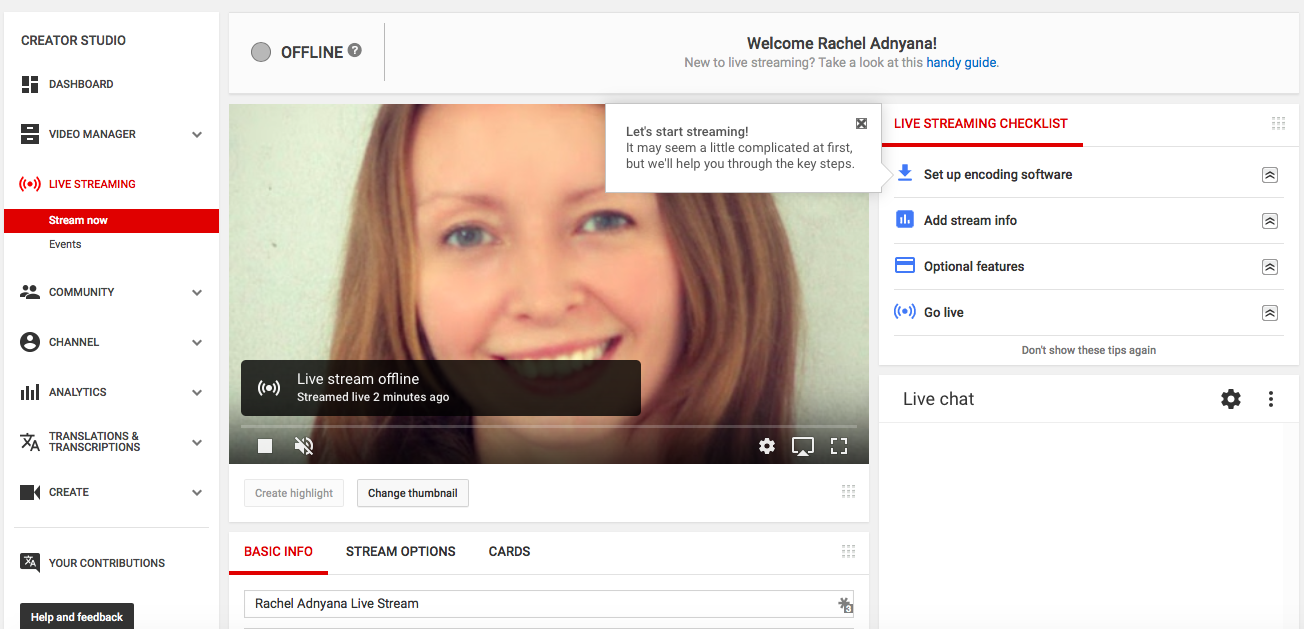The image size is (1304, 629).
Task: Open Help and feedback
Action: (77, 616)
